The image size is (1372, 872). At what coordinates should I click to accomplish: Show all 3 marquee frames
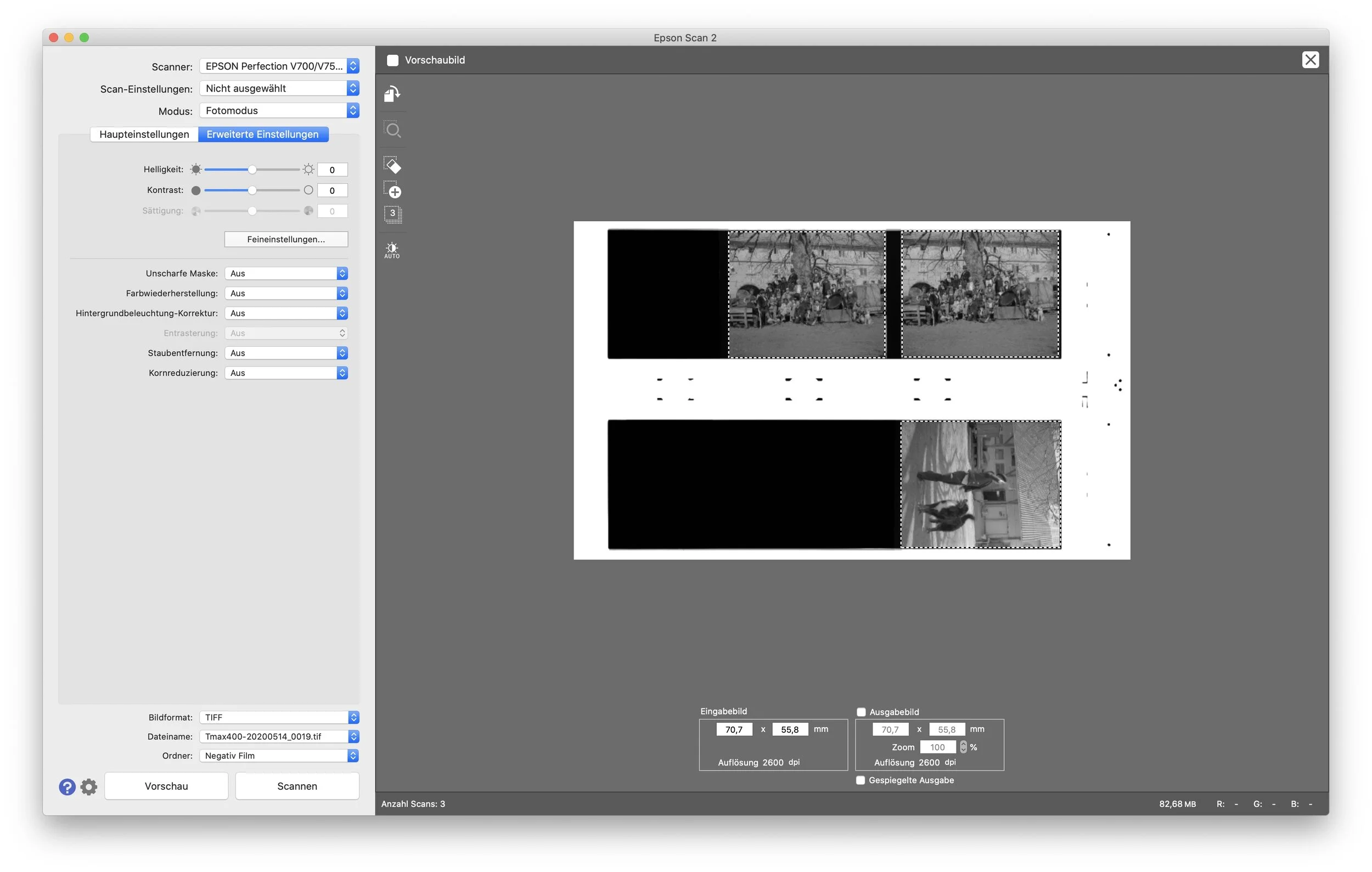(x=392, y=214)
